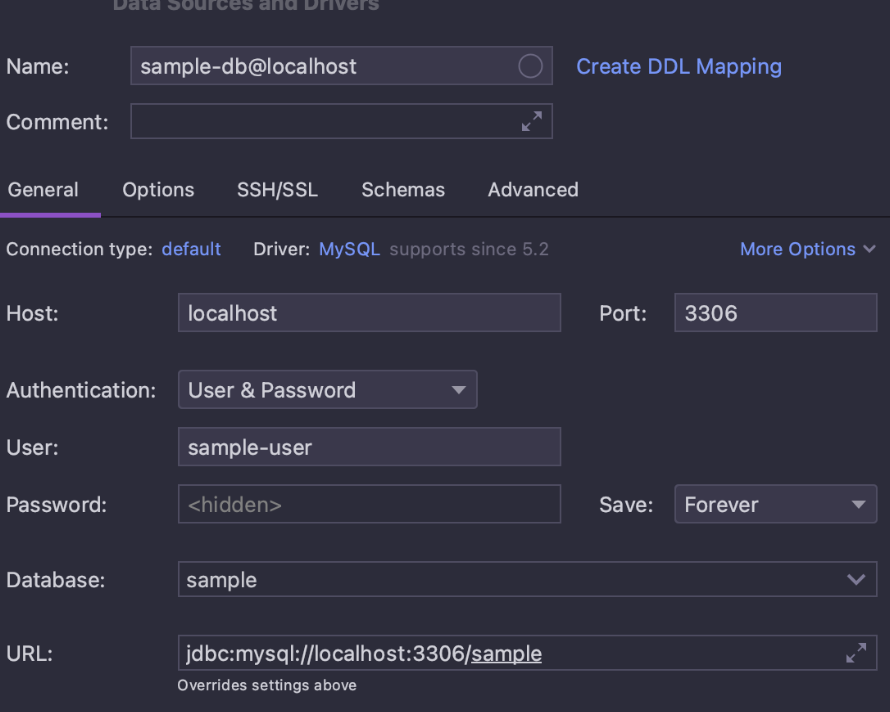Open the Authentication dropdown
This screenshot has width=890, height=712.
click(328, 390)
